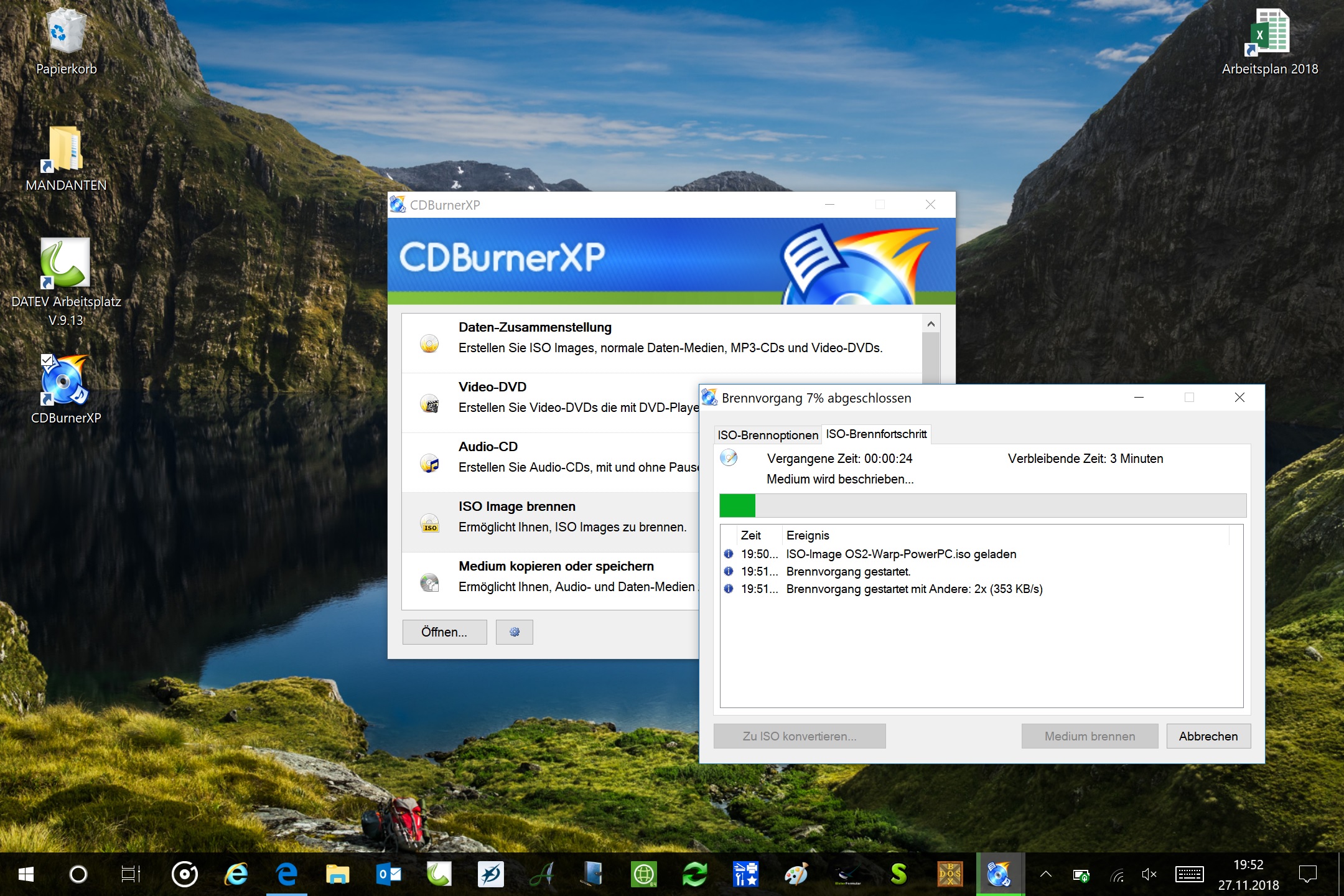Open the Action Center notification icon

(1308, 874)
